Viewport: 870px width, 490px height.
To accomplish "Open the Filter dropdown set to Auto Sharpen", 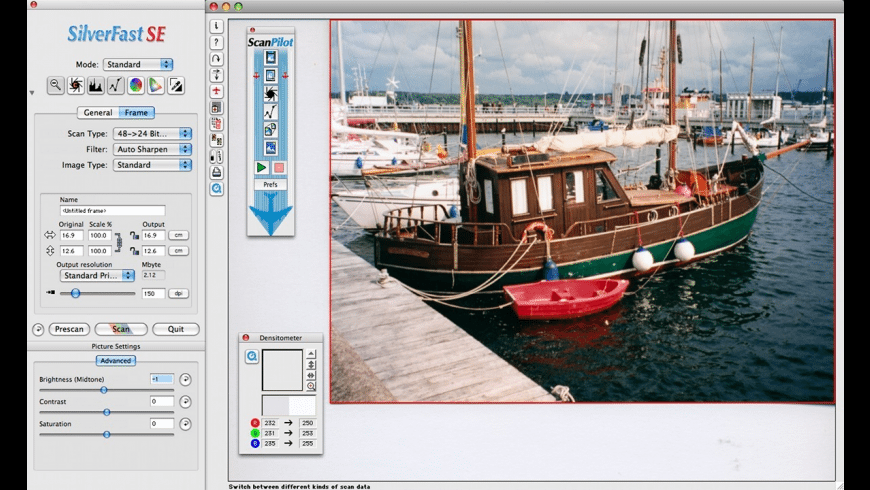I will coord(152,149).
